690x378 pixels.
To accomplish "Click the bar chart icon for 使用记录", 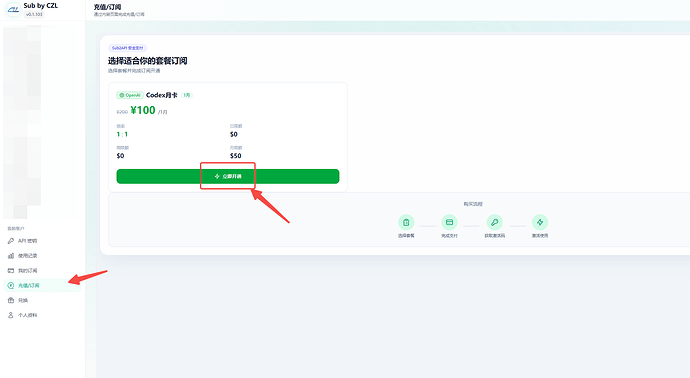I will [x=11, y=256].
